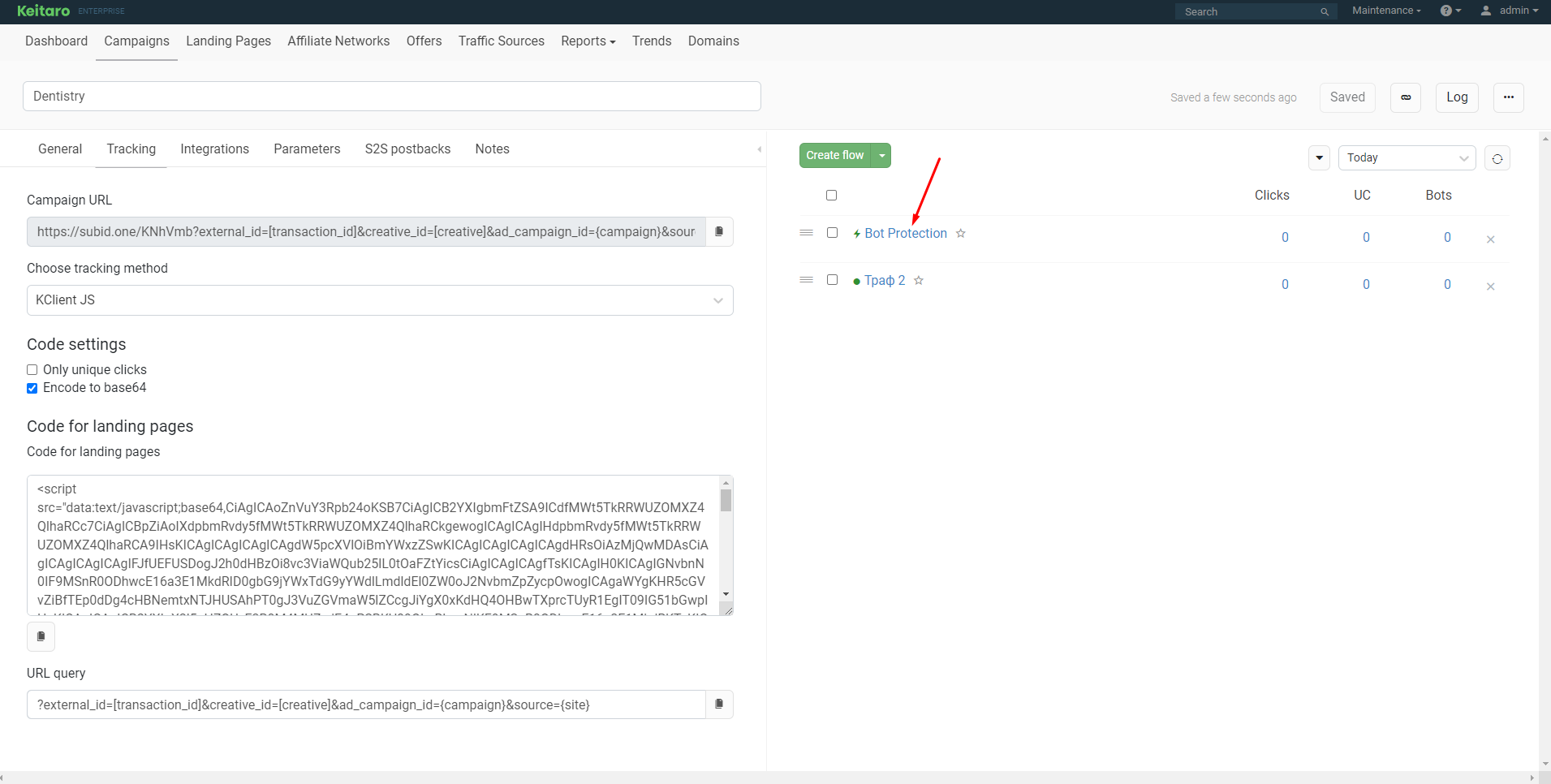Viewport: 1551px width, 784px height.
Task: Navigate to Affiliate Networks
Action: click(x=338, y=41)
